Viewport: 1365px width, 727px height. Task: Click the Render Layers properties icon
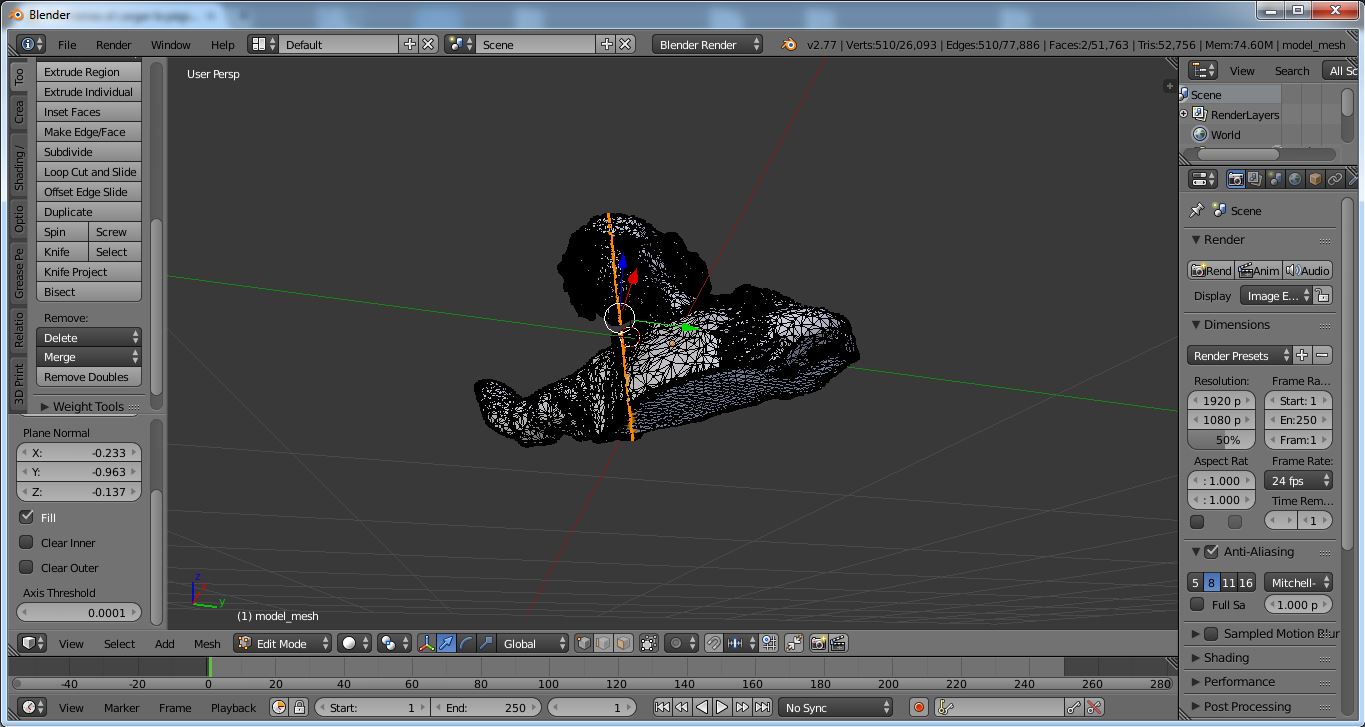click(x=1255, y=179)
